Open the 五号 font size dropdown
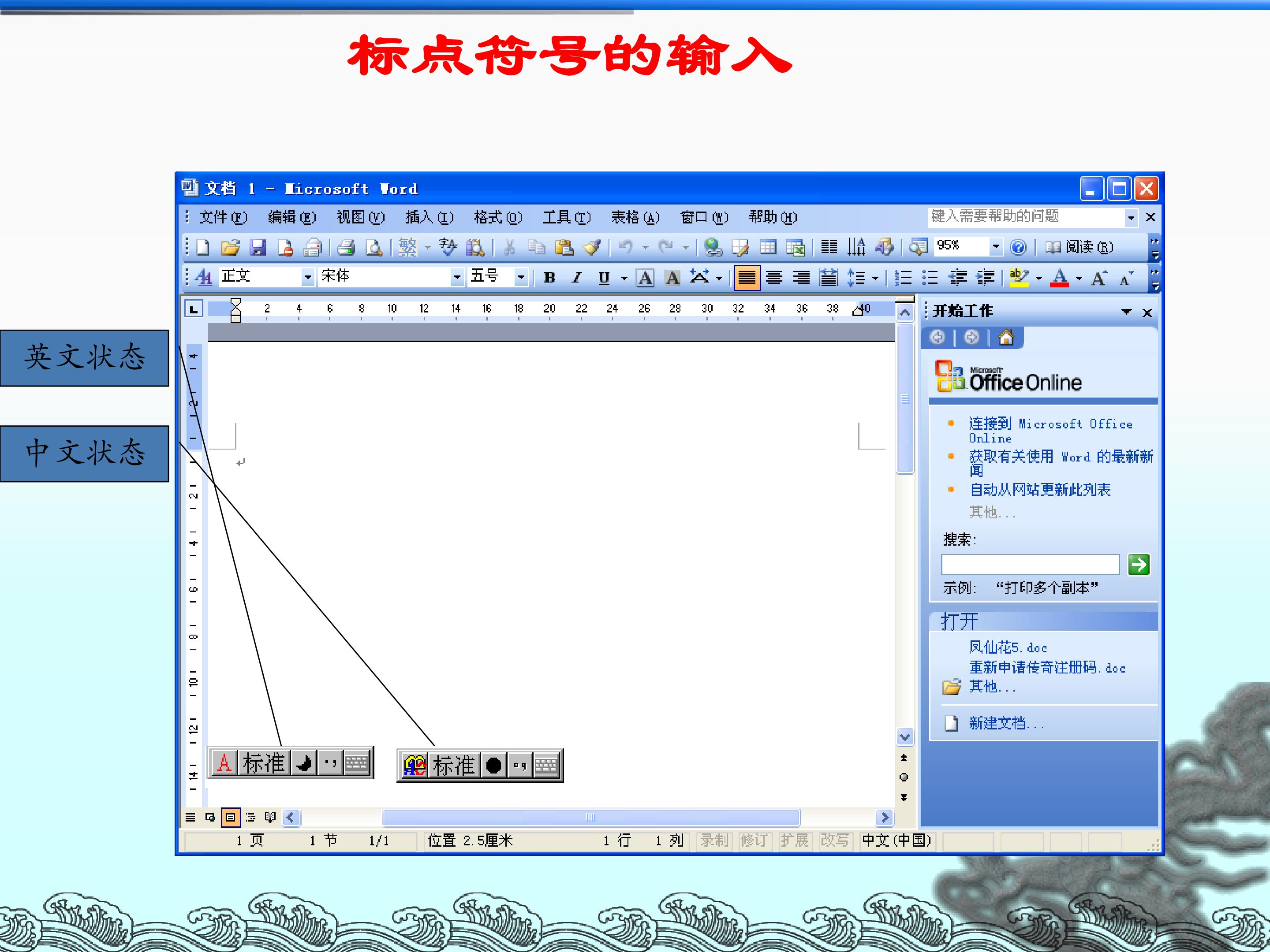This screenshot has height=952, width=1270. pos(521,277)
